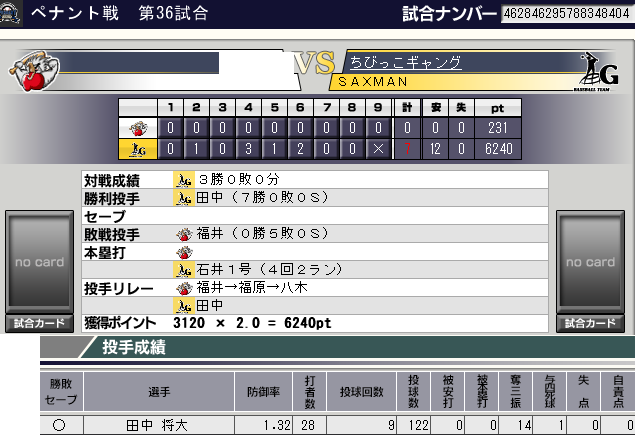
Task: Click the 6th inning score 2 cell
Action: coord(300,149)
